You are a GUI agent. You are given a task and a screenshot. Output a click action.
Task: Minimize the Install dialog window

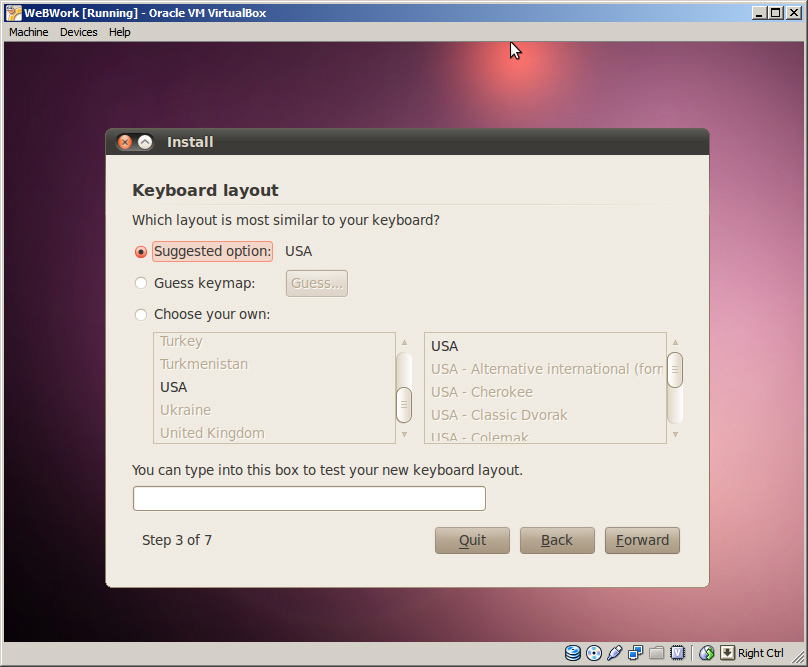pyautogui.click(x=145, y=142)
